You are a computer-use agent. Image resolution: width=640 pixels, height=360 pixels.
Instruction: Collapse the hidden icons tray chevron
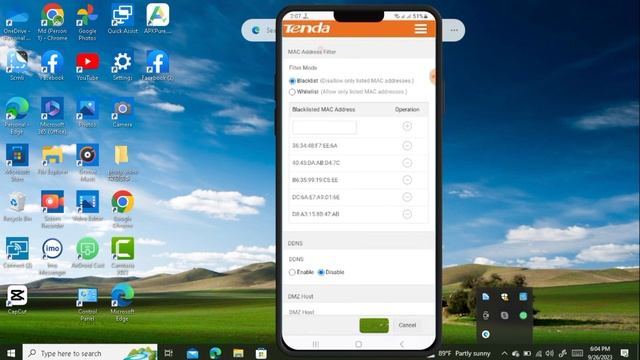coord(504,353)
